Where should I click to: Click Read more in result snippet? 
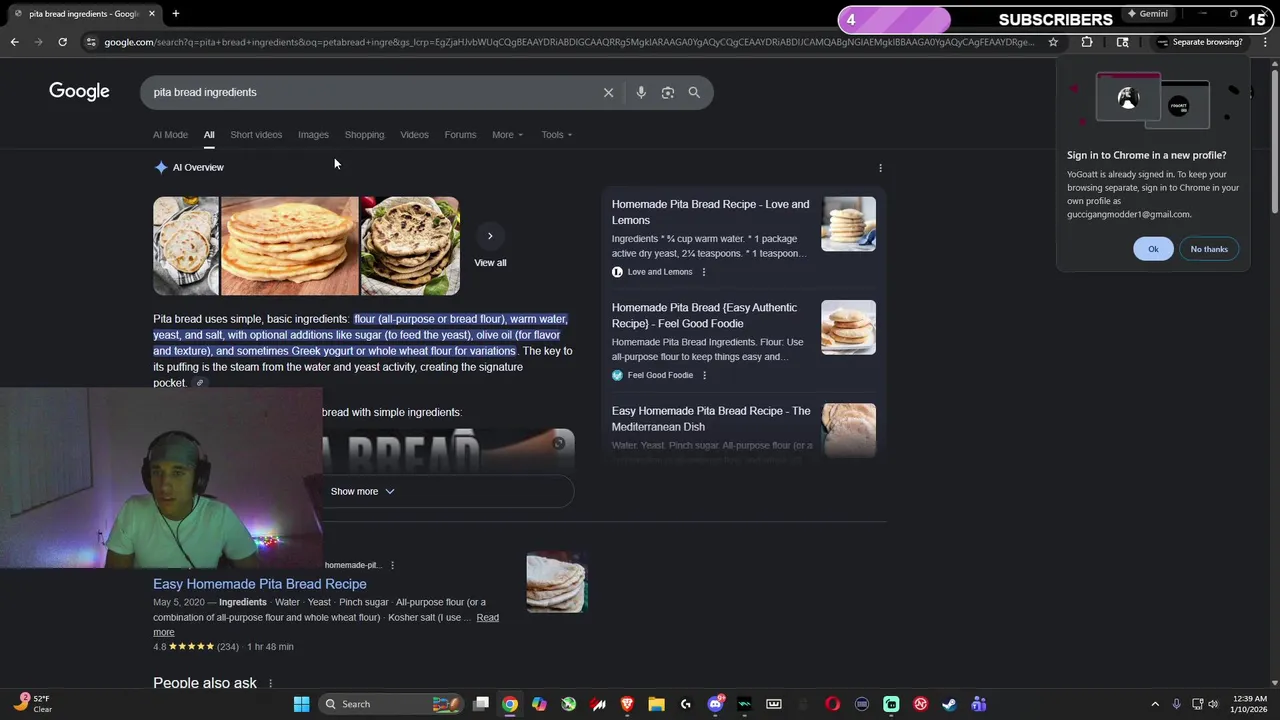click(x=487, y=618)
